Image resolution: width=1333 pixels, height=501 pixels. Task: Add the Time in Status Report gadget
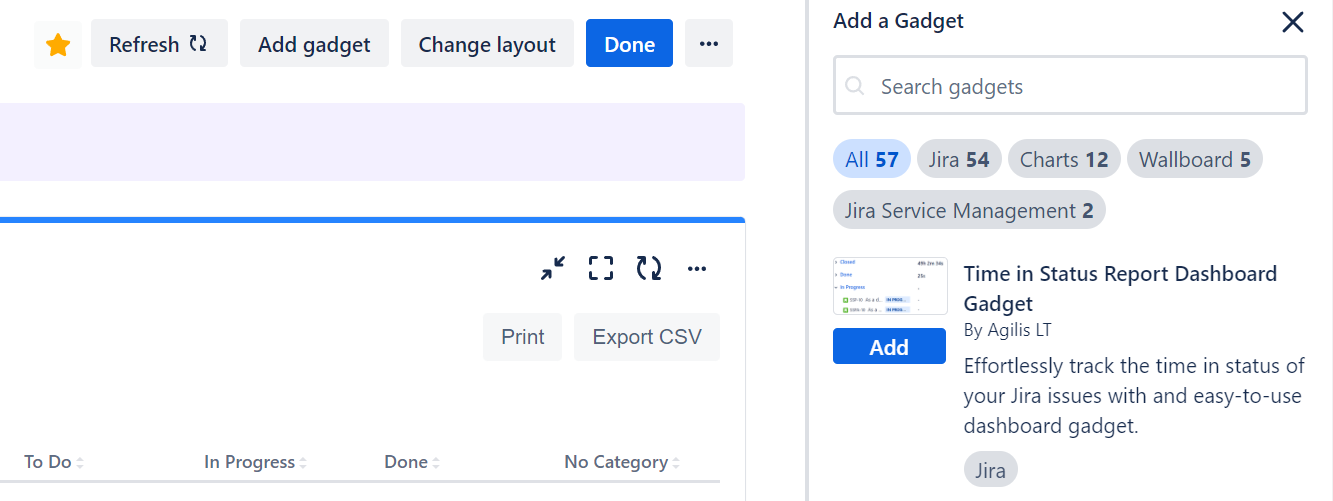[889, 347]
